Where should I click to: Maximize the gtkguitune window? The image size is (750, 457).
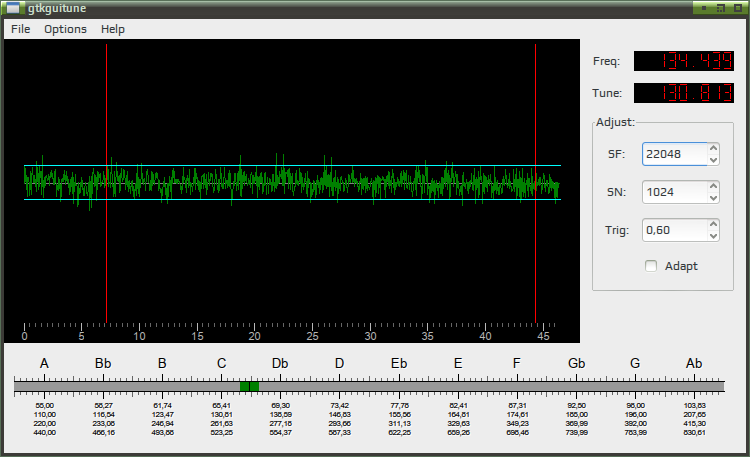pyautogui.click(x=721, y=8)
